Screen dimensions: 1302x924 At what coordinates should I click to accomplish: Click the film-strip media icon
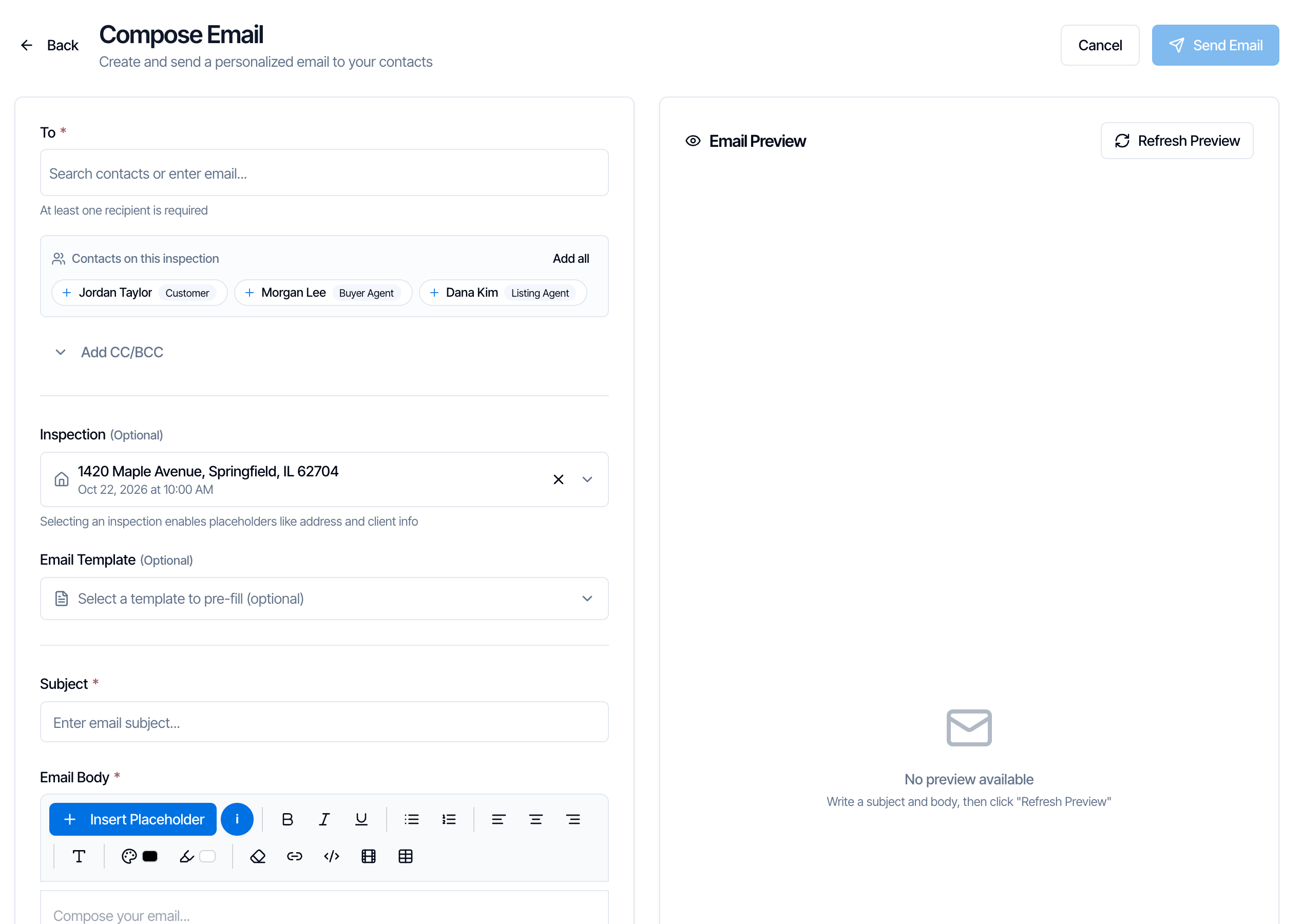click(369, 856)
